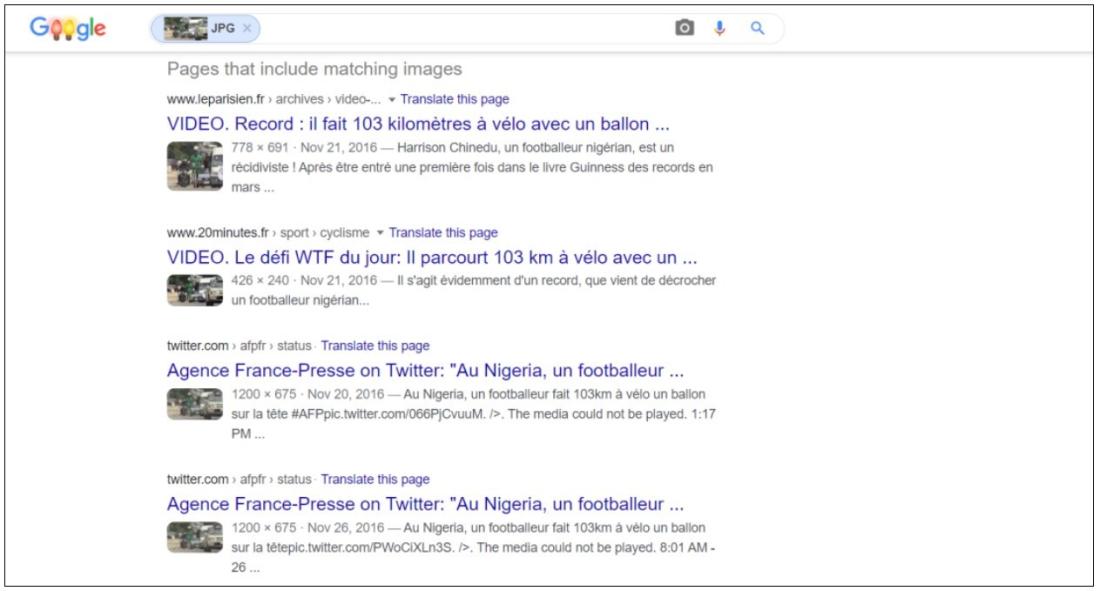
Task: Remove the JPG image chip
Action: pyautogui.click(x=247, y=28)
